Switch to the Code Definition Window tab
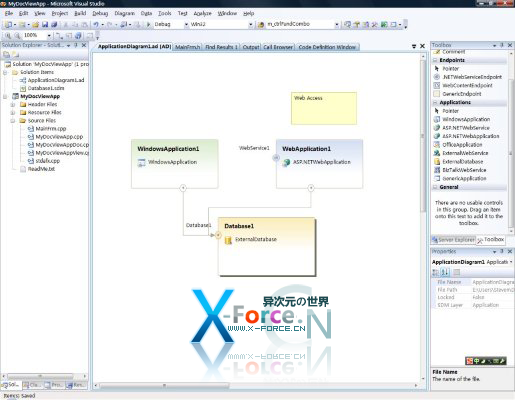This screenshot has height=400, width=515. [327, 47]
